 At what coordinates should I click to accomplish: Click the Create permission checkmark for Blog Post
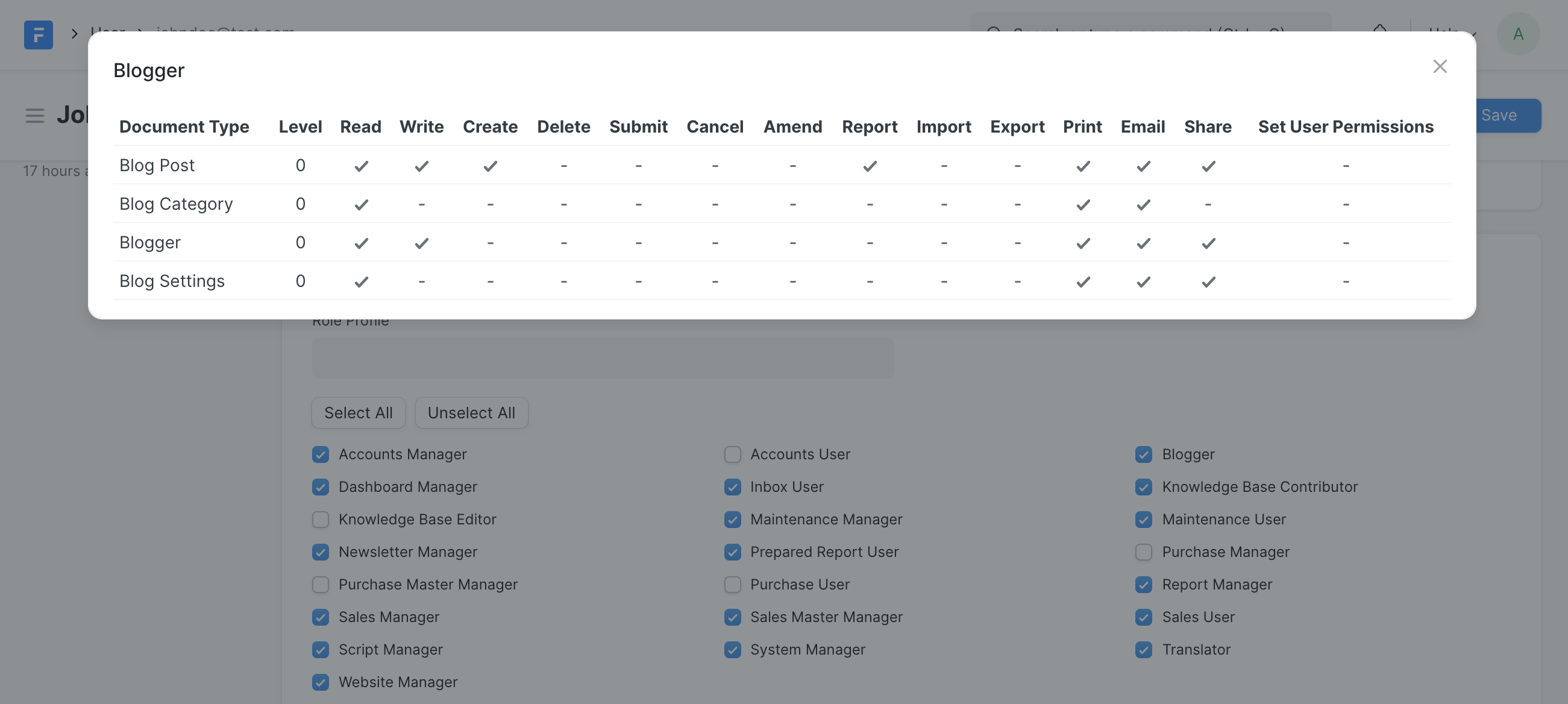pos(490,165)
